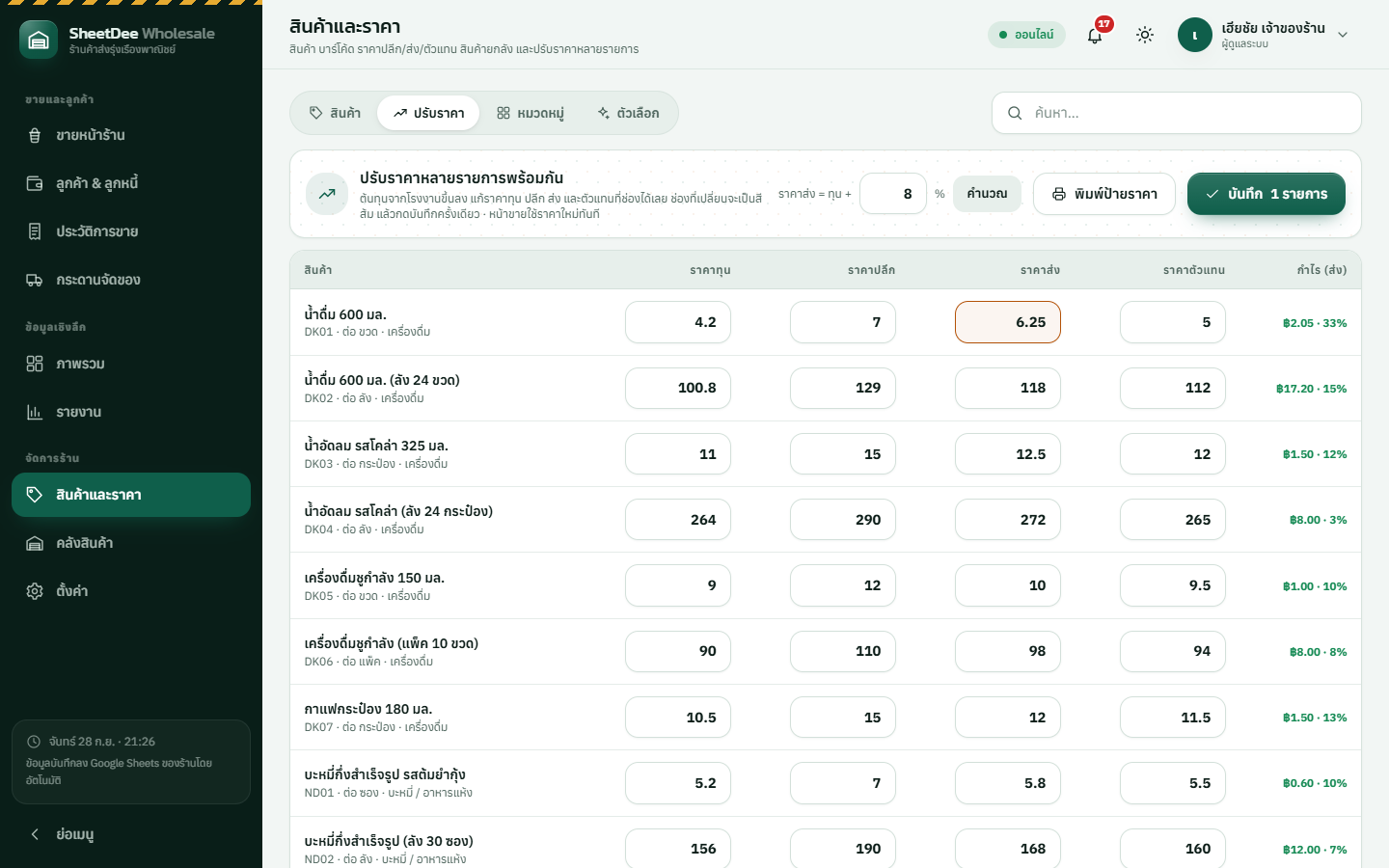
Task: Click the SheetDee Wholesale warehouse logo
Action: click(x=39, y=40)
